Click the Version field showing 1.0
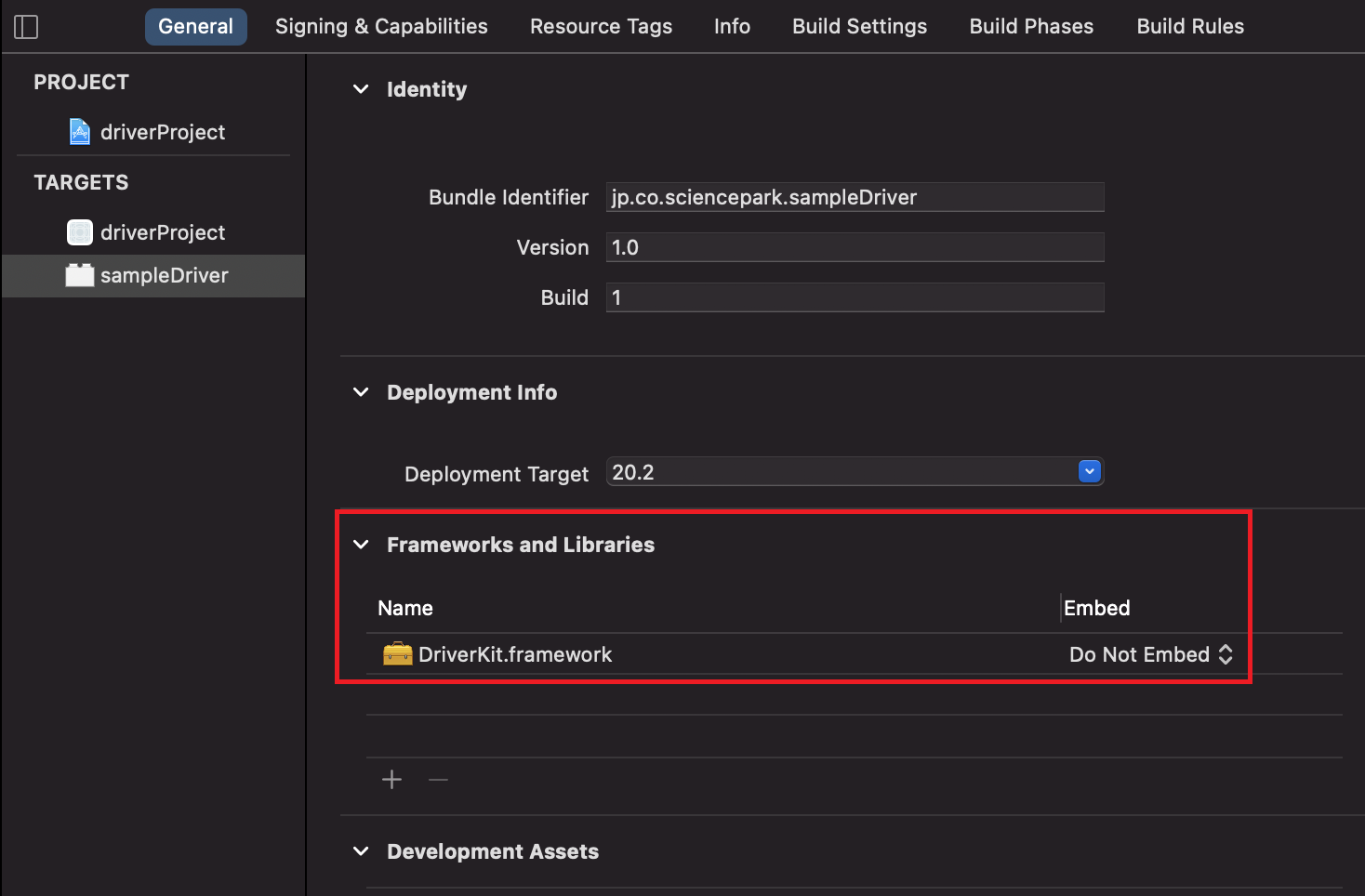 click(855, 247)
